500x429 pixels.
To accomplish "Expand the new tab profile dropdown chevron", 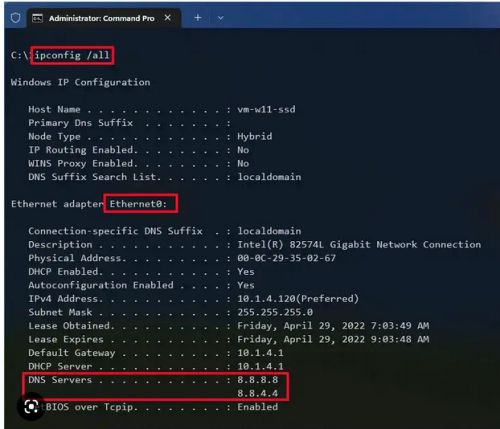I will click(x=220, y=18).
